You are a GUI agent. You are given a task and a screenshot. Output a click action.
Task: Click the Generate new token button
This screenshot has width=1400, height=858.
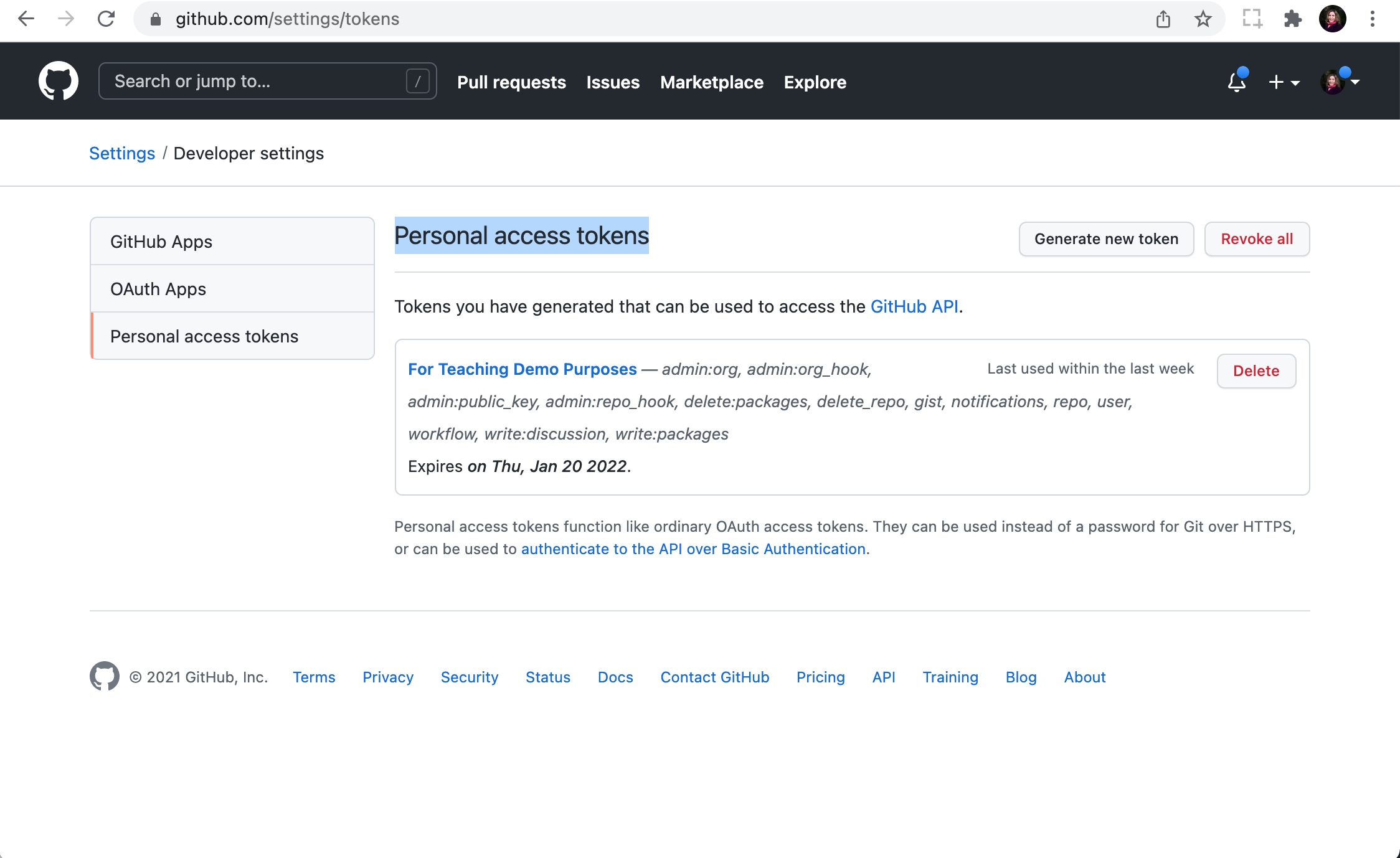(1106, 238)
